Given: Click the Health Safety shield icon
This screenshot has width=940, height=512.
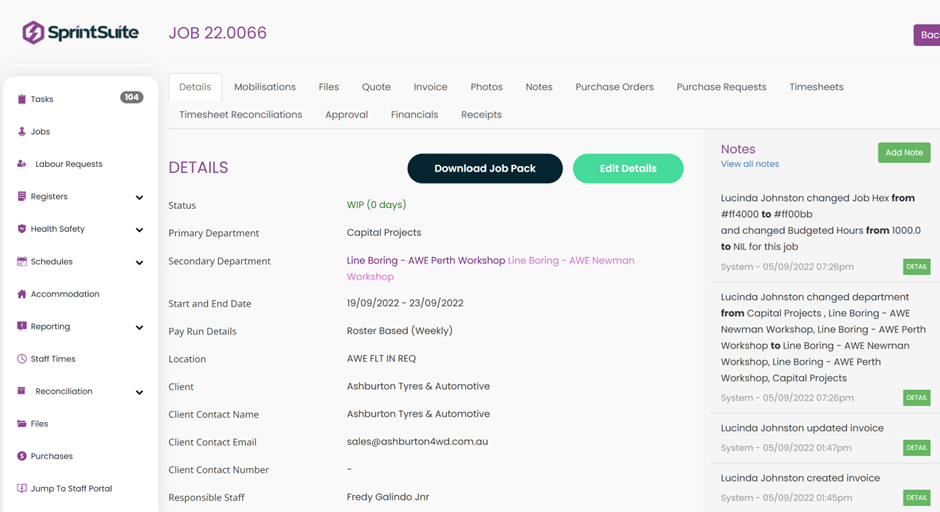Looking at the screenshot, I should click(x=22, y=228).
